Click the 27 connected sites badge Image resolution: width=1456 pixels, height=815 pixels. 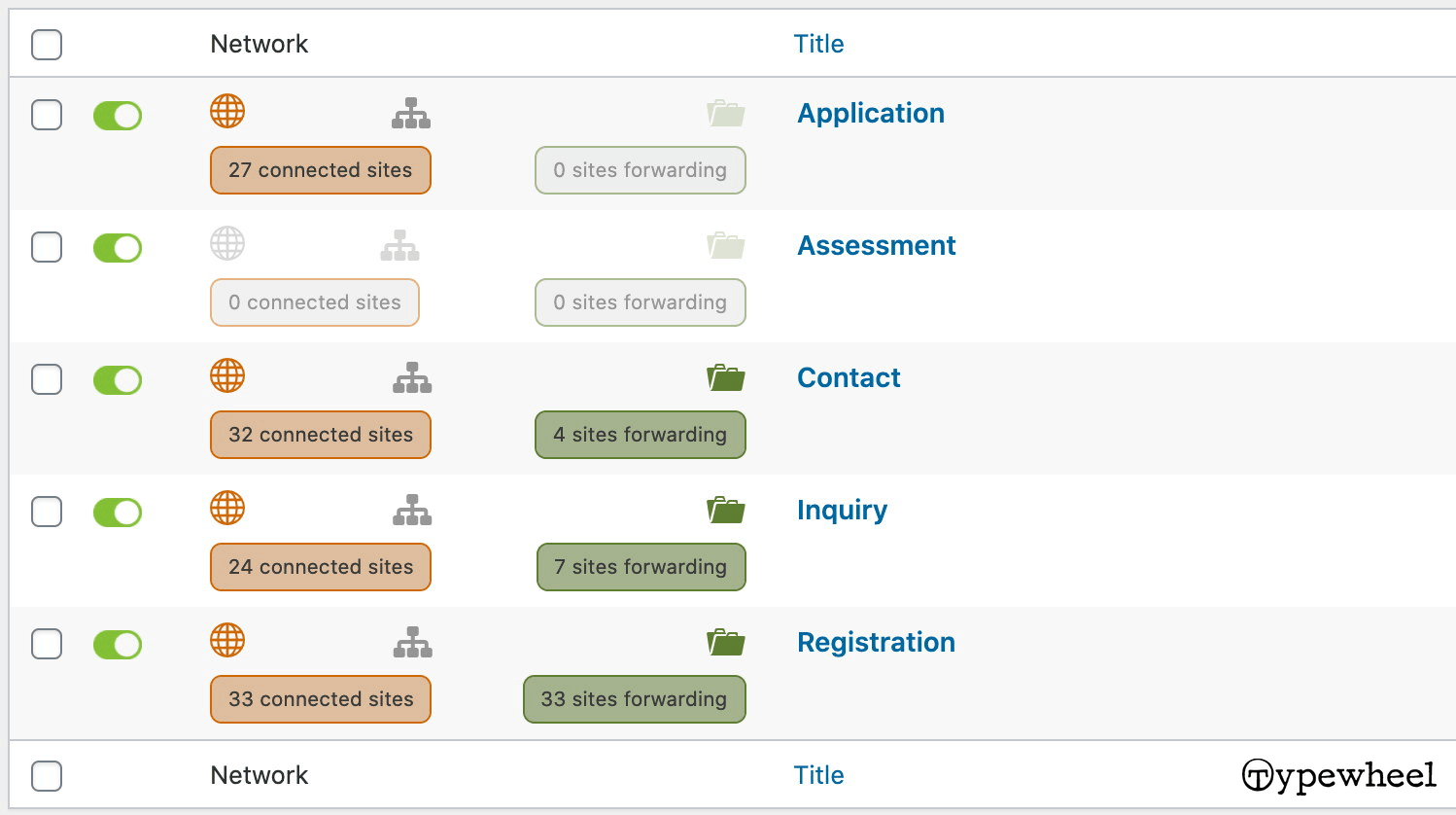[321, 170]
